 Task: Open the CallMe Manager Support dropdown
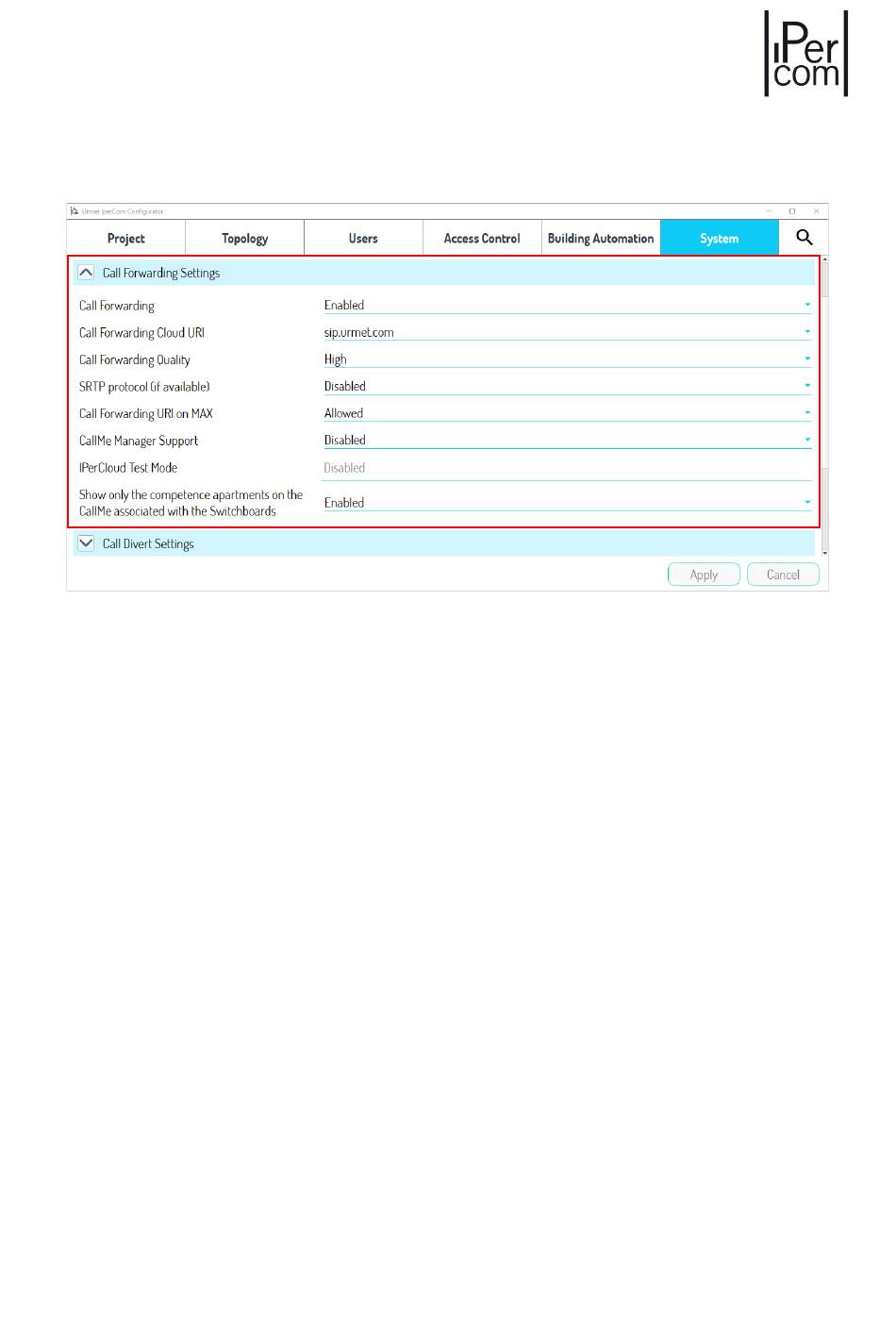click(806, 440)
